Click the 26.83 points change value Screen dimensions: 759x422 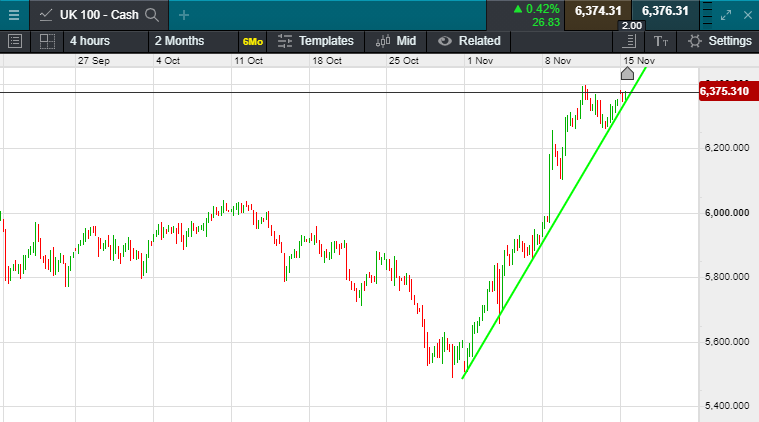(x=546, y=22)
